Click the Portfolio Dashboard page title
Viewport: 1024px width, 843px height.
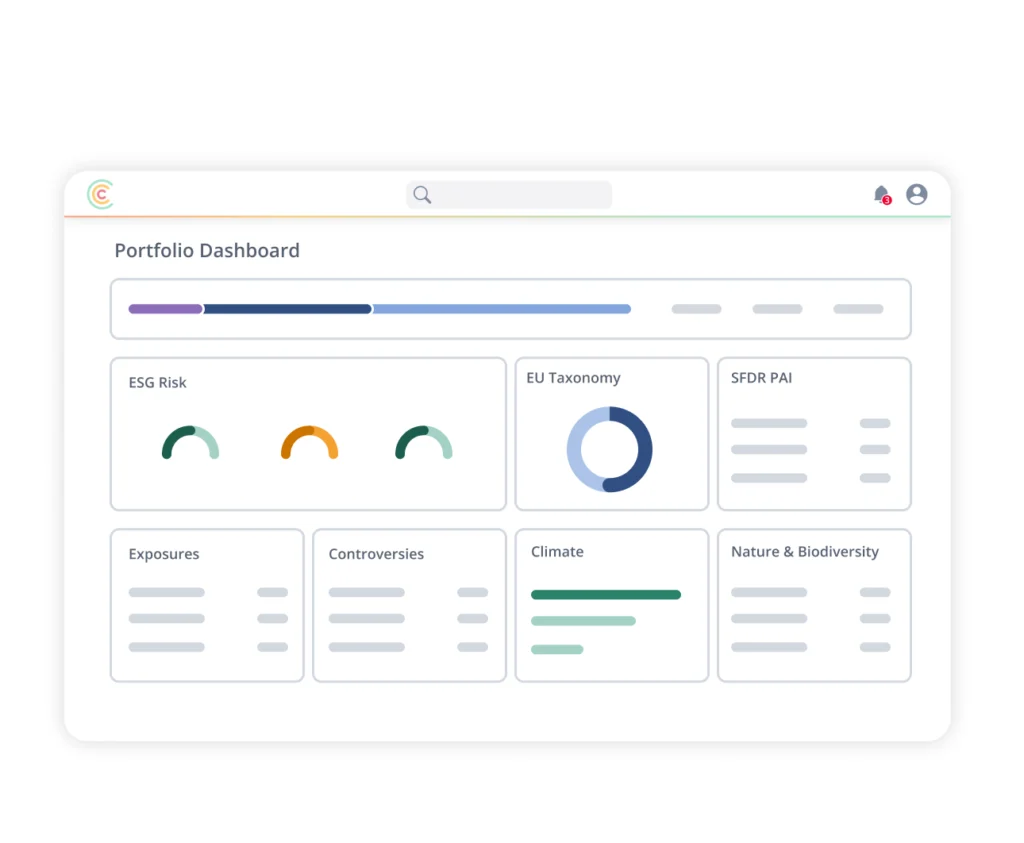point(207,251)
